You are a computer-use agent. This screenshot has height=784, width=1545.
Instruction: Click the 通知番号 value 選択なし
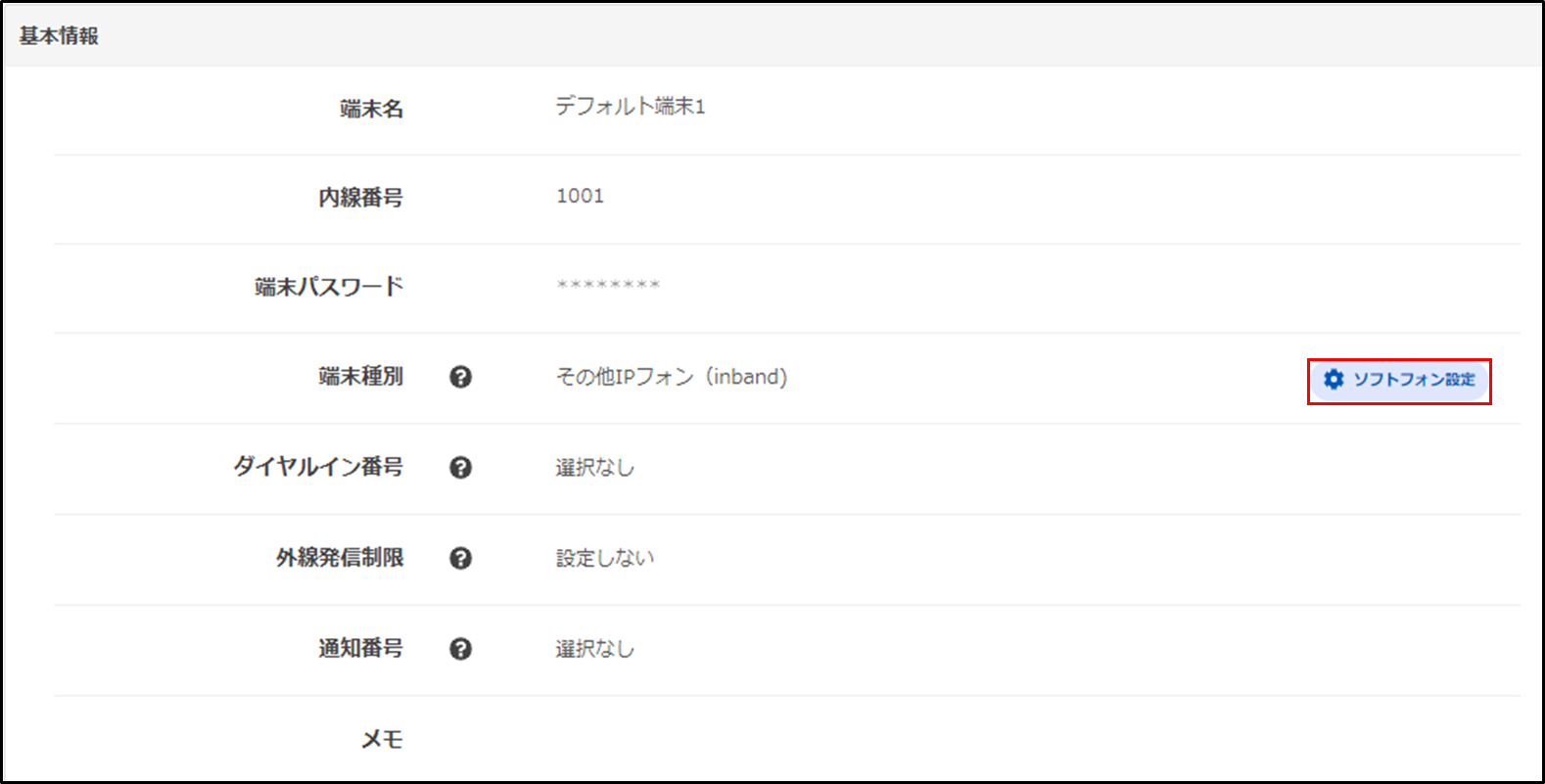tap(594, 649)
